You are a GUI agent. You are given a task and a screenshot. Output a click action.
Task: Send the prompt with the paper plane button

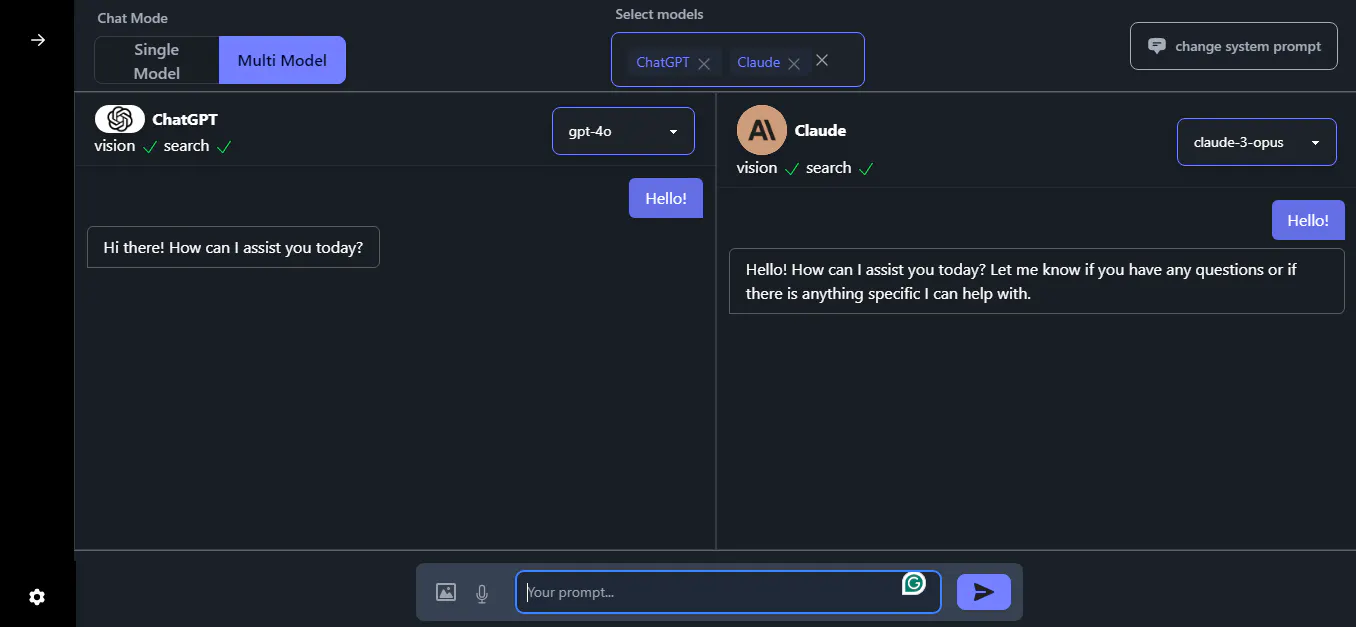tap(984, 592)
